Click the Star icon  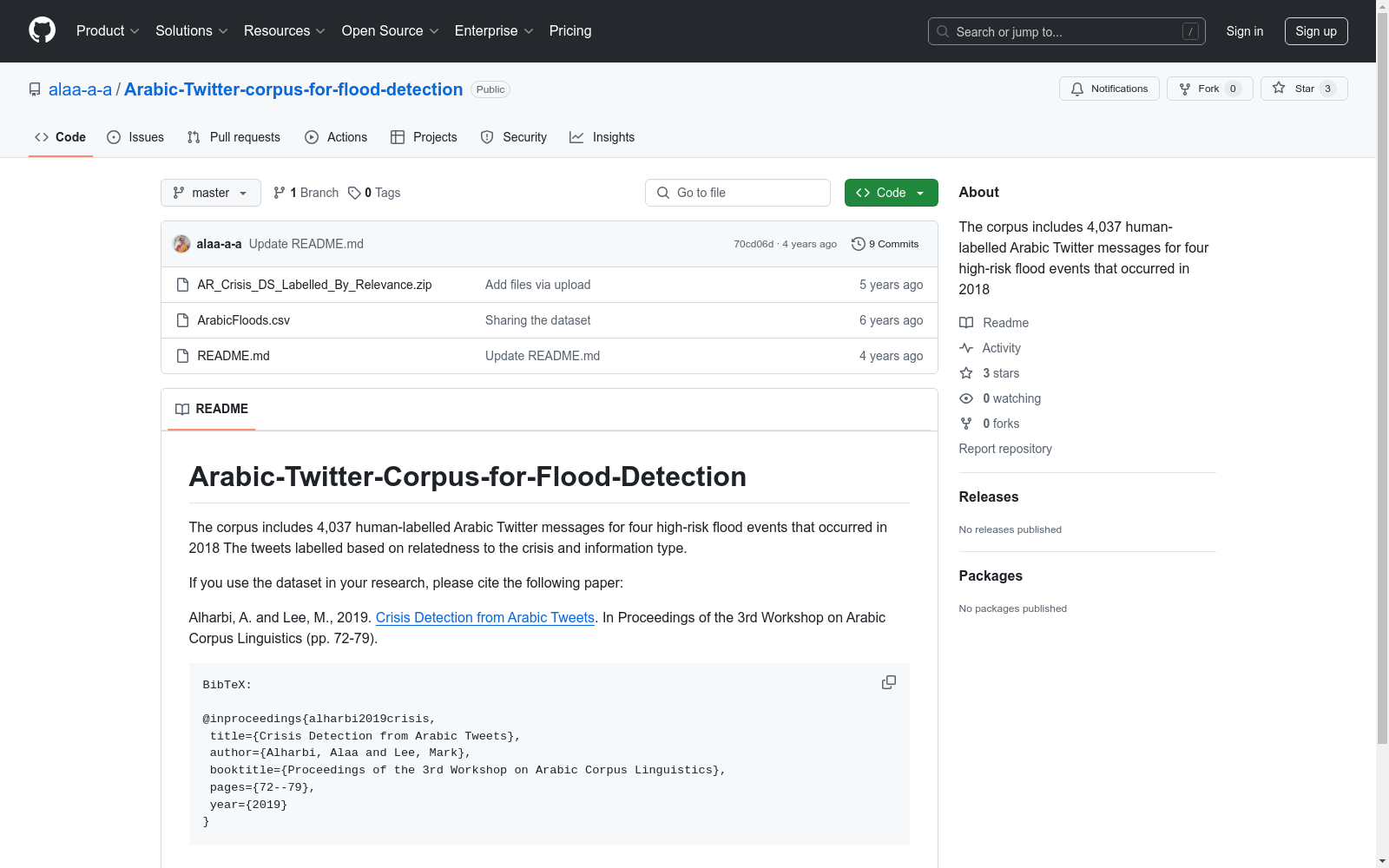pos(1279,88)
